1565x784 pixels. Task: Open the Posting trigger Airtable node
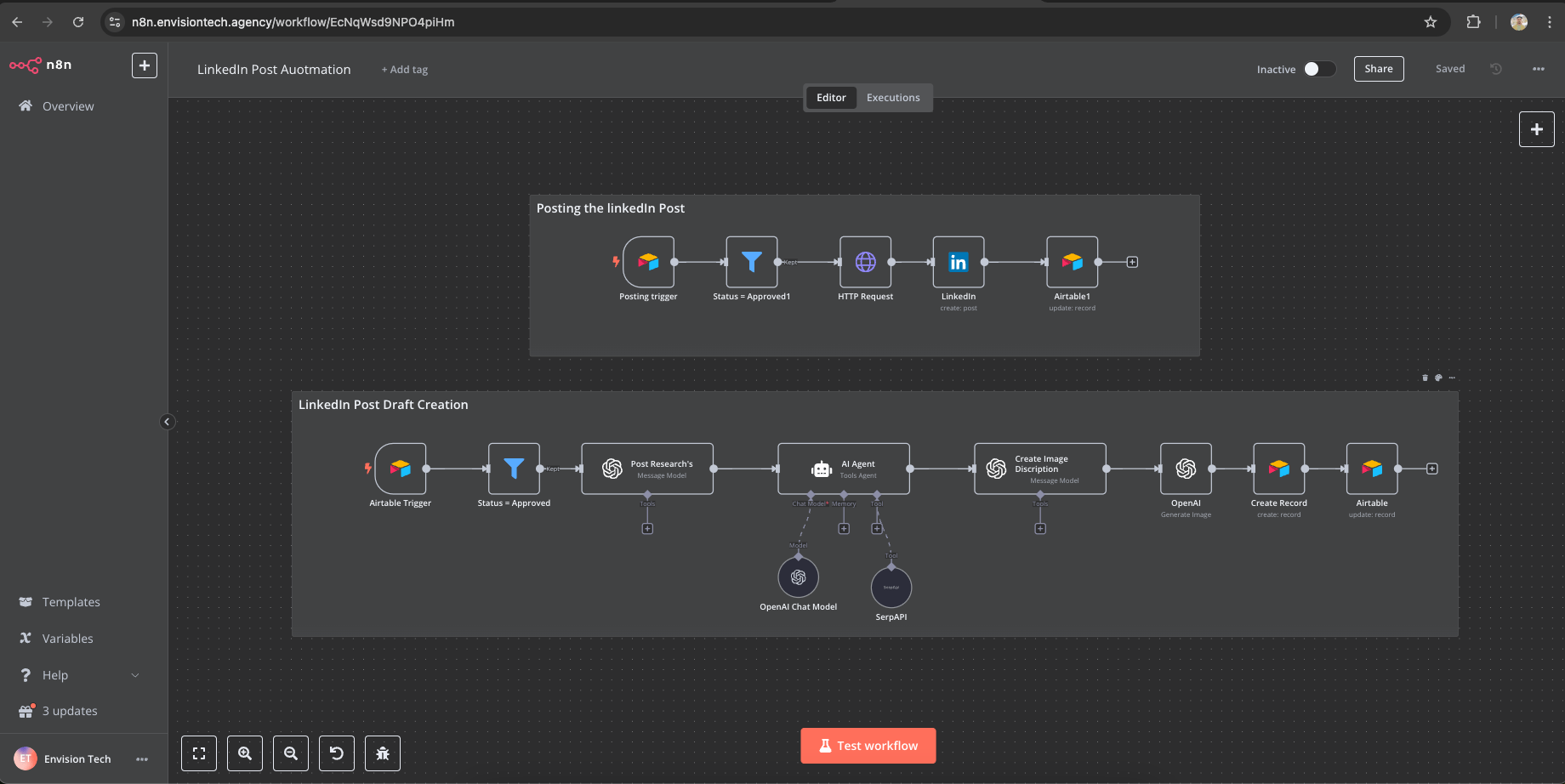pyautogui.click(x=647, y=262)
